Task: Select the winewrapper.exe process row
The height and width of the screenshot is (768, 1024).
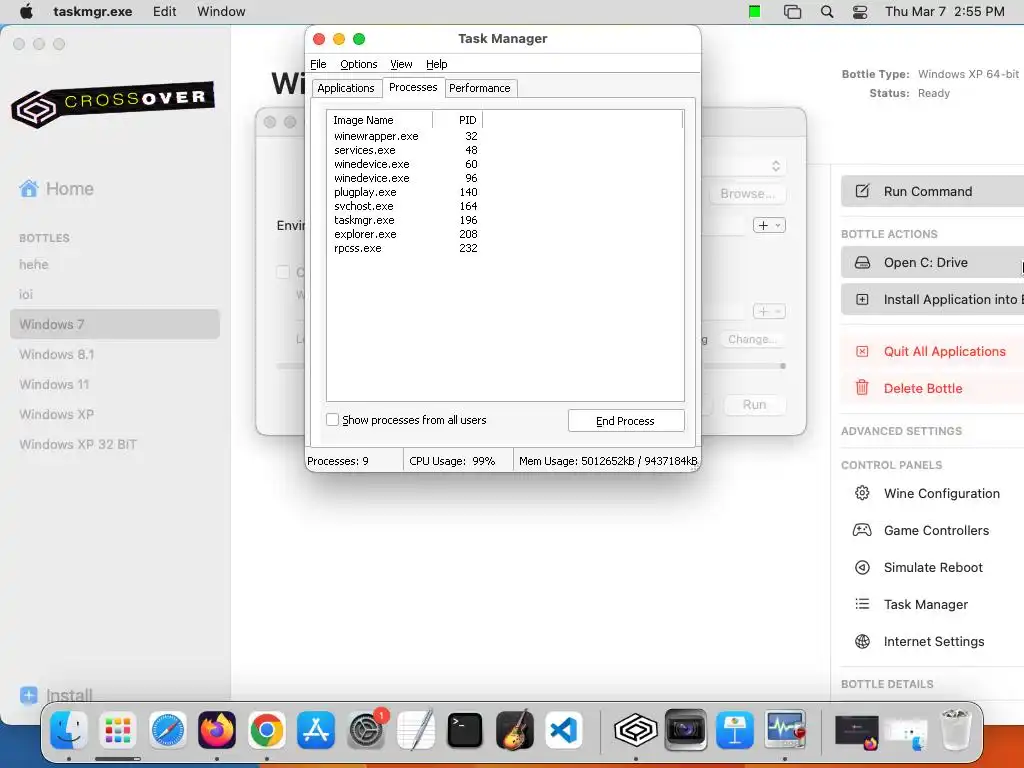Action: (406, 136)
